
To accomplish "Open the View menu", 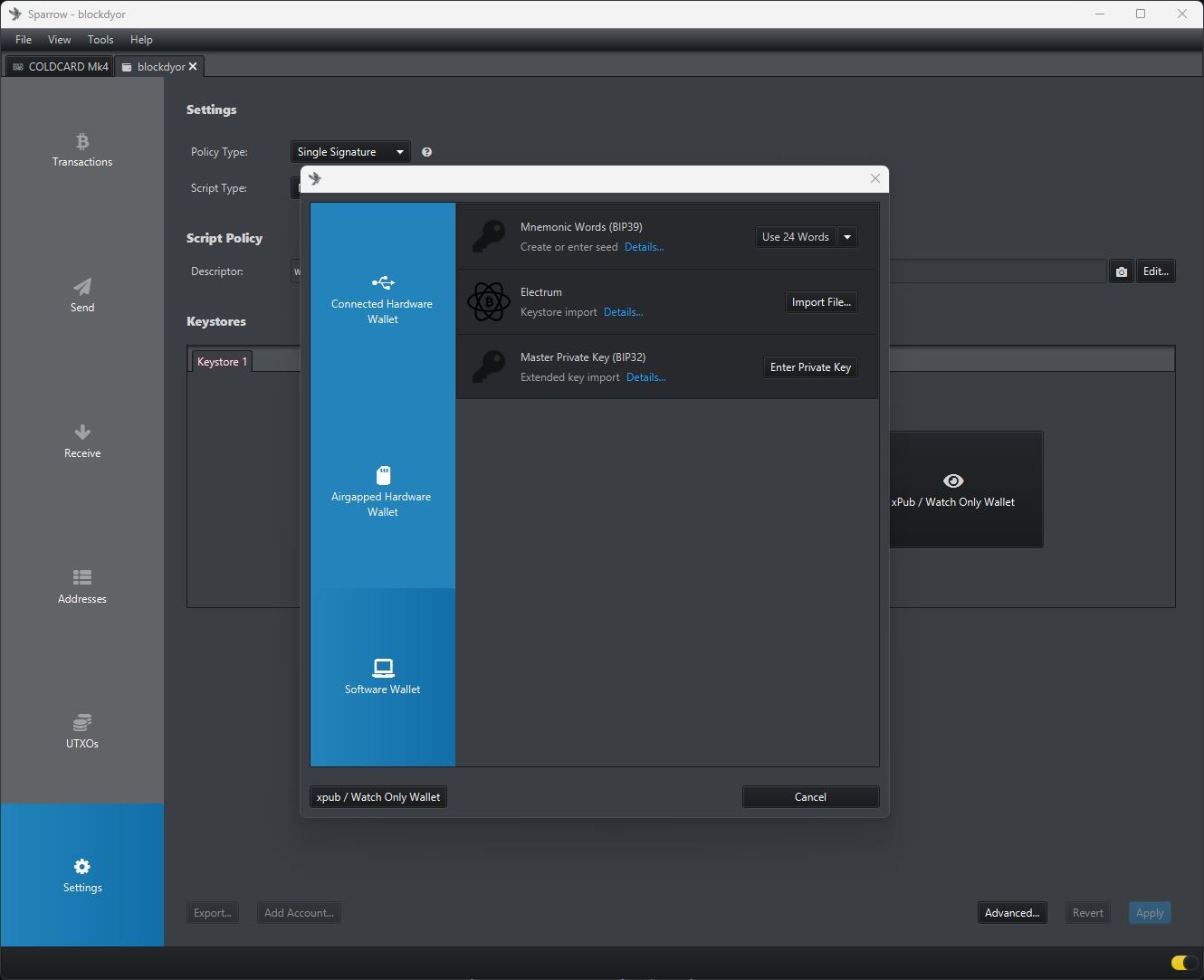I will coord(59,40).
